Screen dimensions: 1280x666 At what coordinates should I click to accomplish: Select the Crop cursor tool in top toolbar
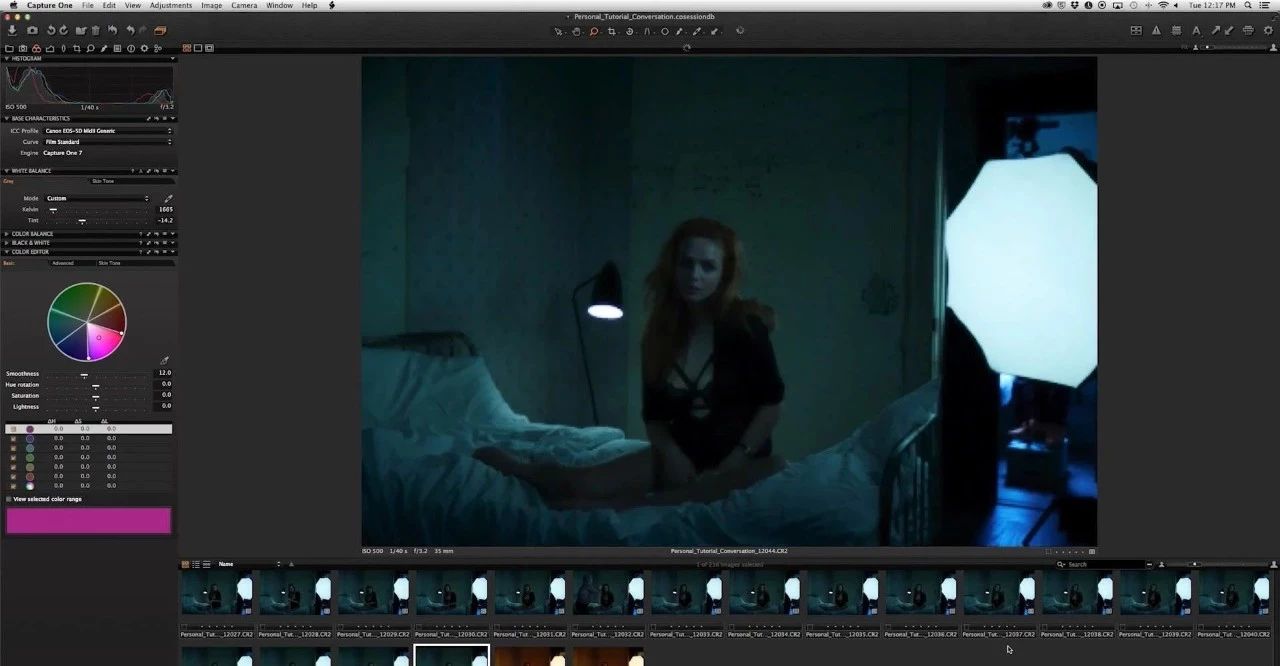pos(612,31)
